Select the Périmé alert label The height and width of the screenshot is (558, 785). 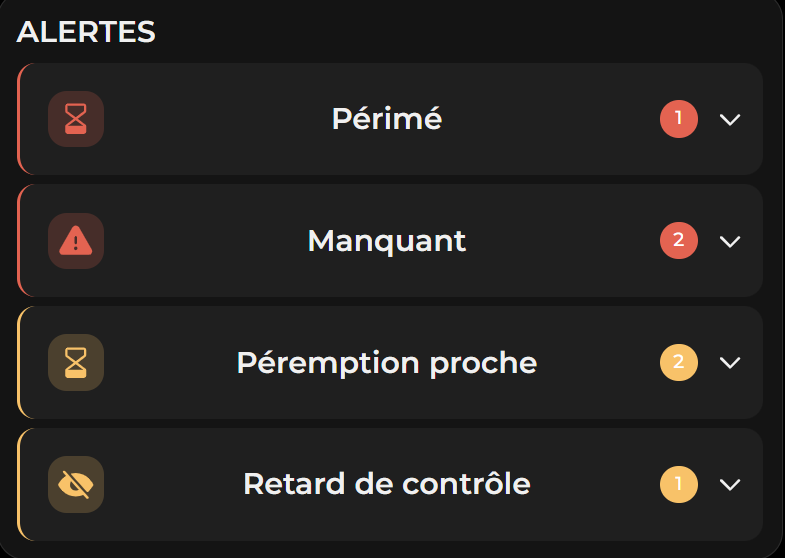[x=387, y=119]
